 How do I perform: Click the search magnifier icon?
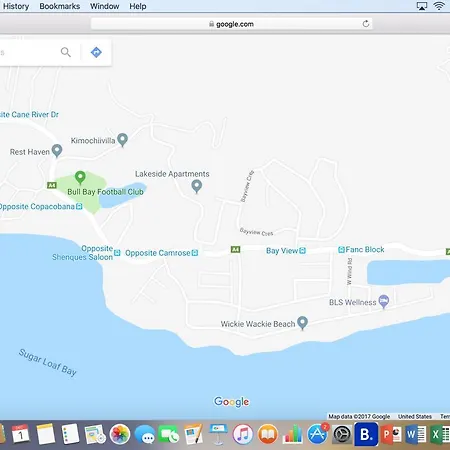tap(66, 52)
